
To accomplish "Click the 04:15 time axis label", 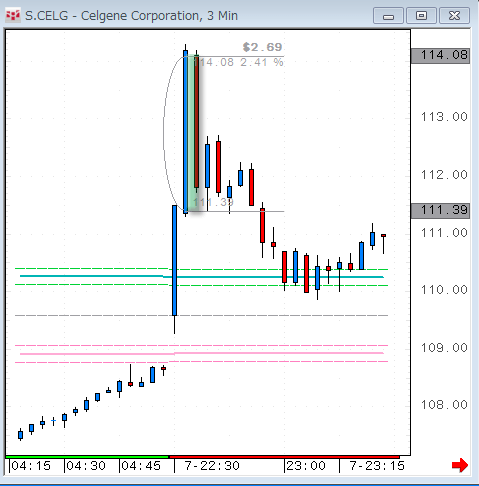I will tap(31, 466).
